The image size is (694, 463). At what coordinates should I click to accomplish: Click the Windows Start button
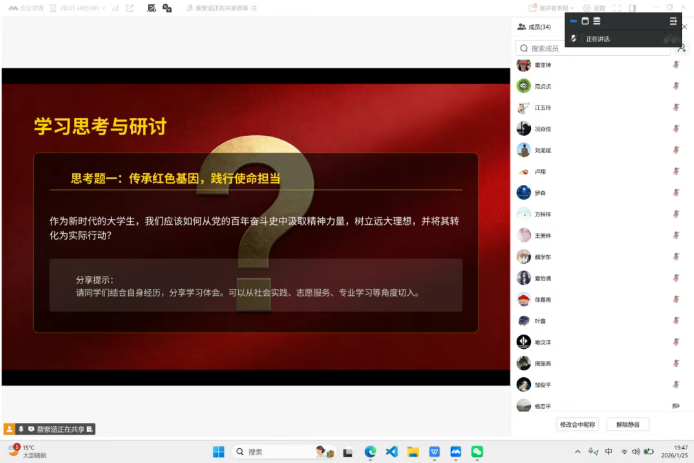(218, 452)
